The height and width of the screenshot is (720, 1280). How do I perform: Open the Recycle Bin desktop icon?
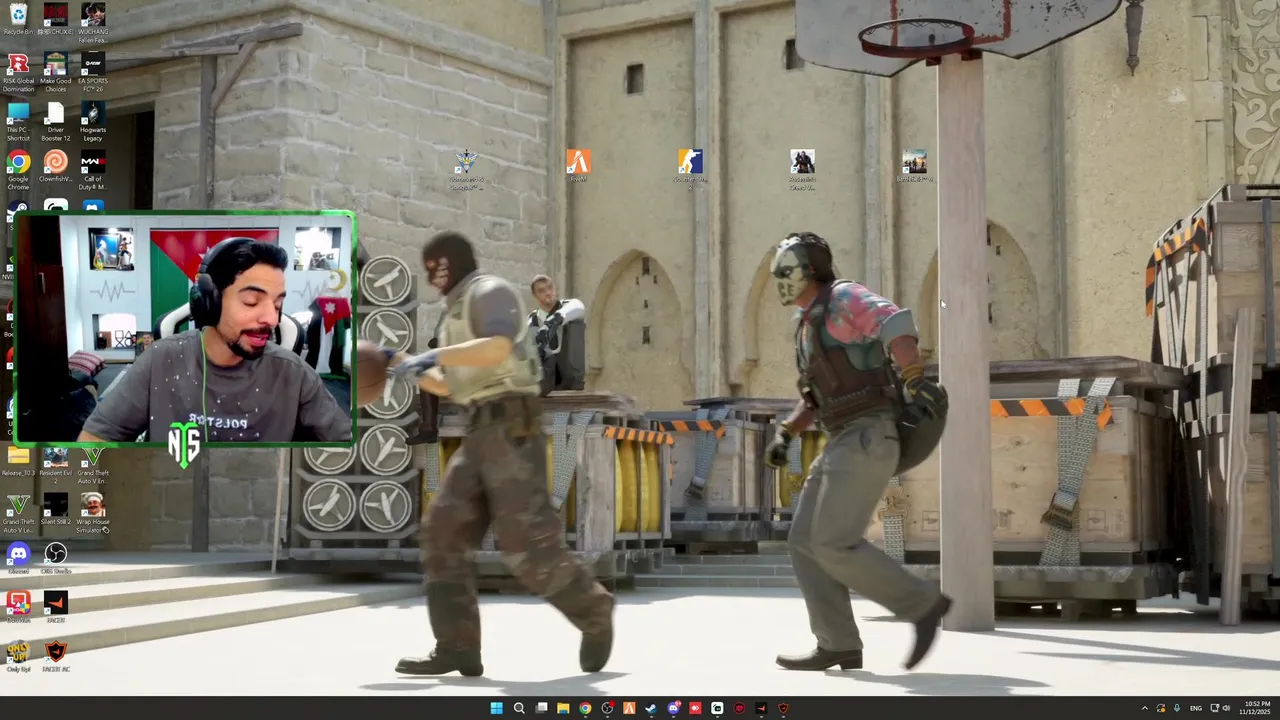click(x=18, y=19)
